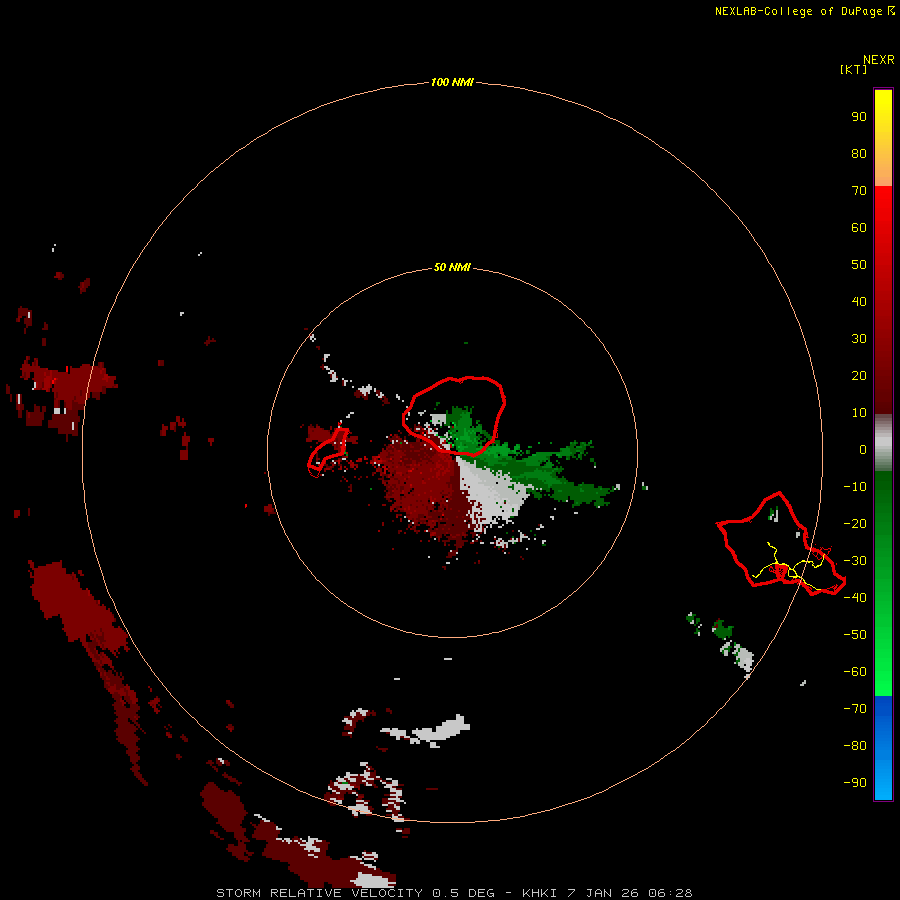The image size is (900, 900).
Task: Click the 60 value on the velocity scale
Action: [859, 227]
